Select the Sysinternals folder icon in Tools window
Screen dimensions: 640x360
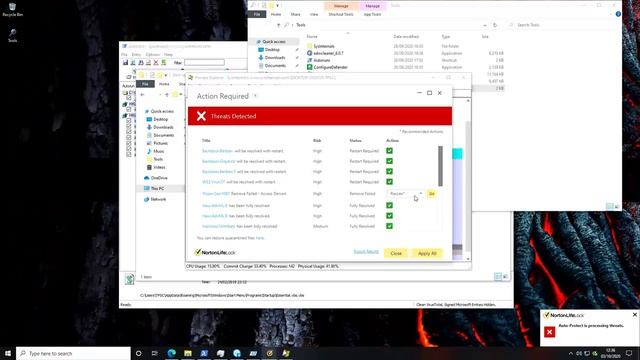click(309, 46)
